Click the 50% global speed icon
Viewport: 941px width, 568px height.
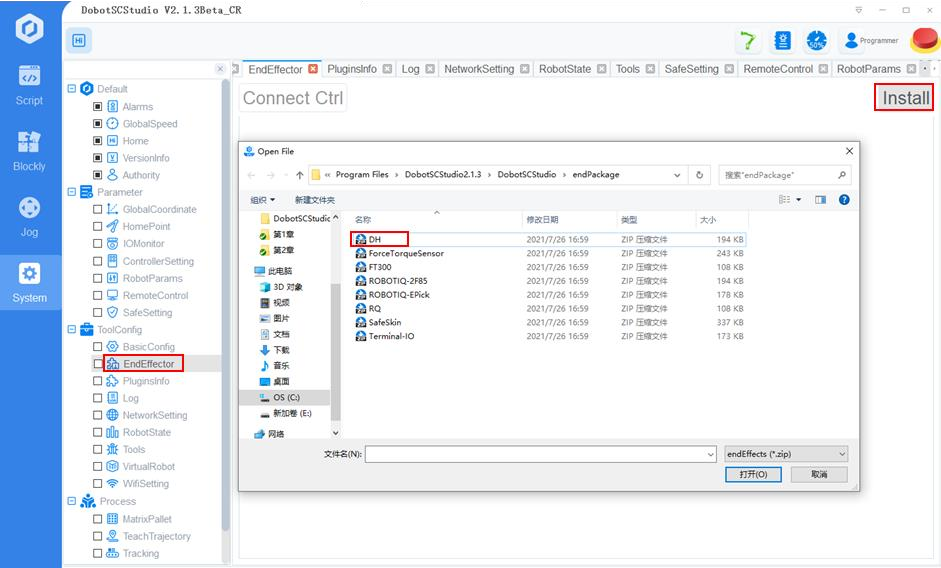(817, 41)
